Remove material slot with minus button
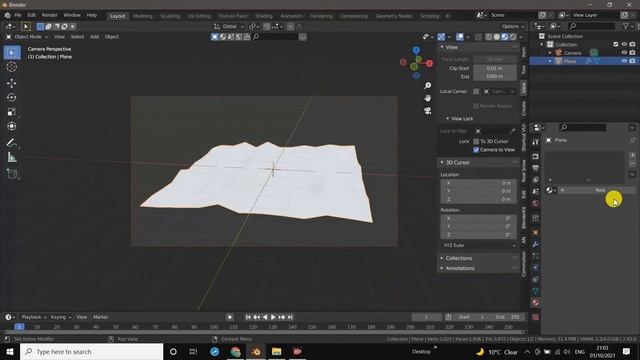The height and width of the screenshot is (360, 640). 632,164
